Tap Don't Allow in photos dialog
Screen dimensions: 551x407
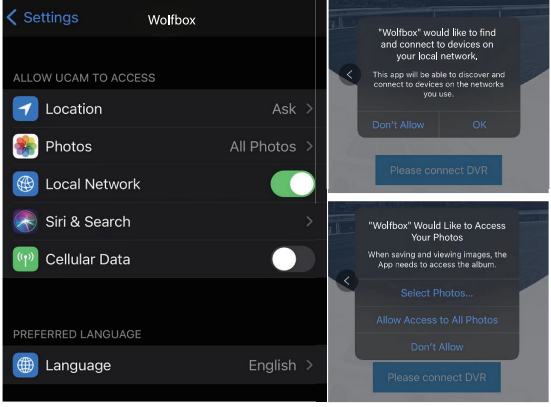coord(437,347)
